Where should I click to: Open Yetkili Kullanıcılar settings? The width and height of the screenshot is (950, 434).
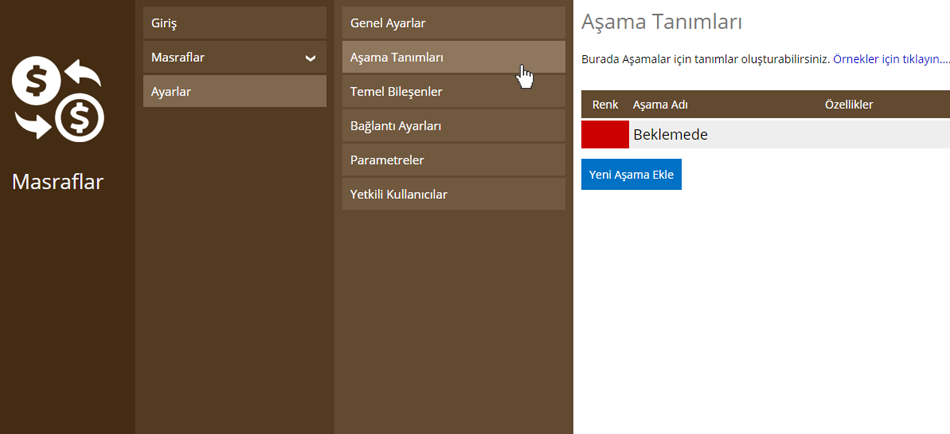point(454,195)
